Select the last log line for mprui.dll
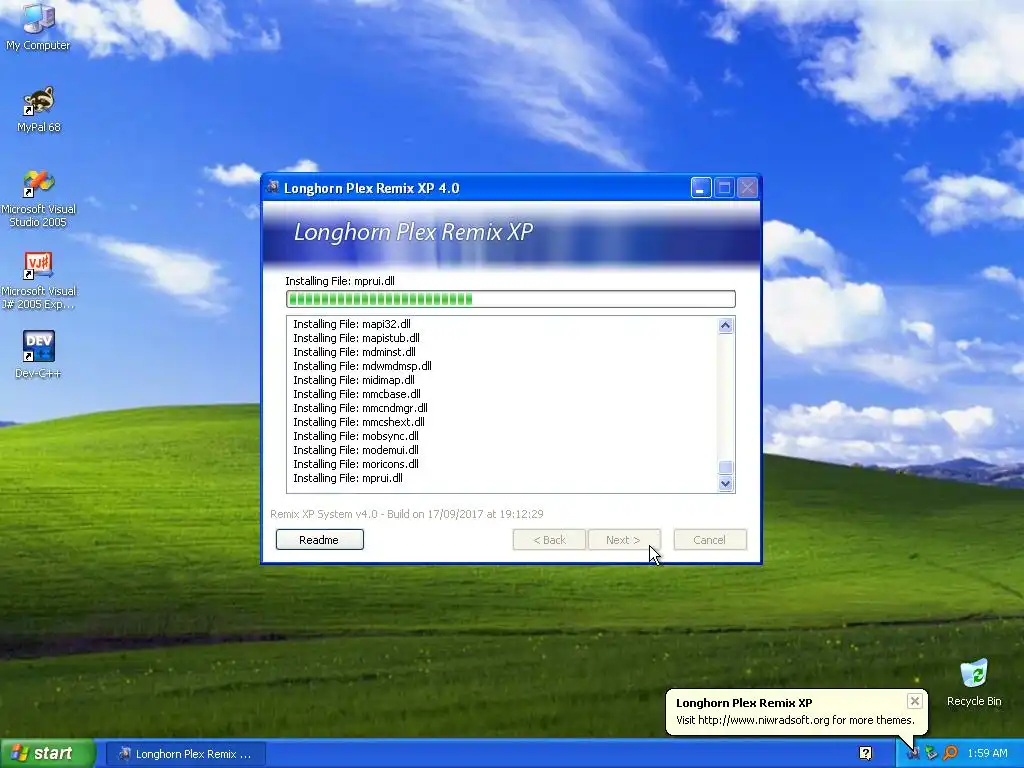This screenshot has height=768, width=1024. coord(348,478)
